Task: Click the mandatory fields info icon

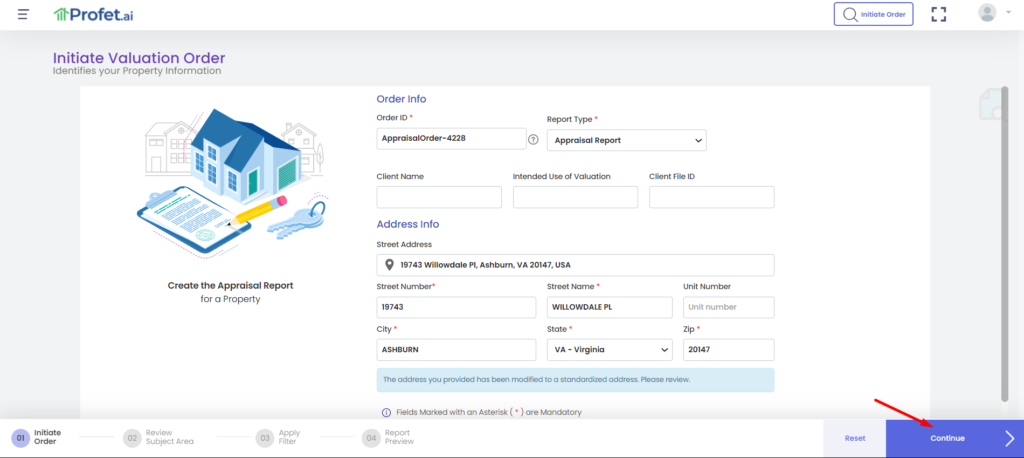Action: (386, 412)
